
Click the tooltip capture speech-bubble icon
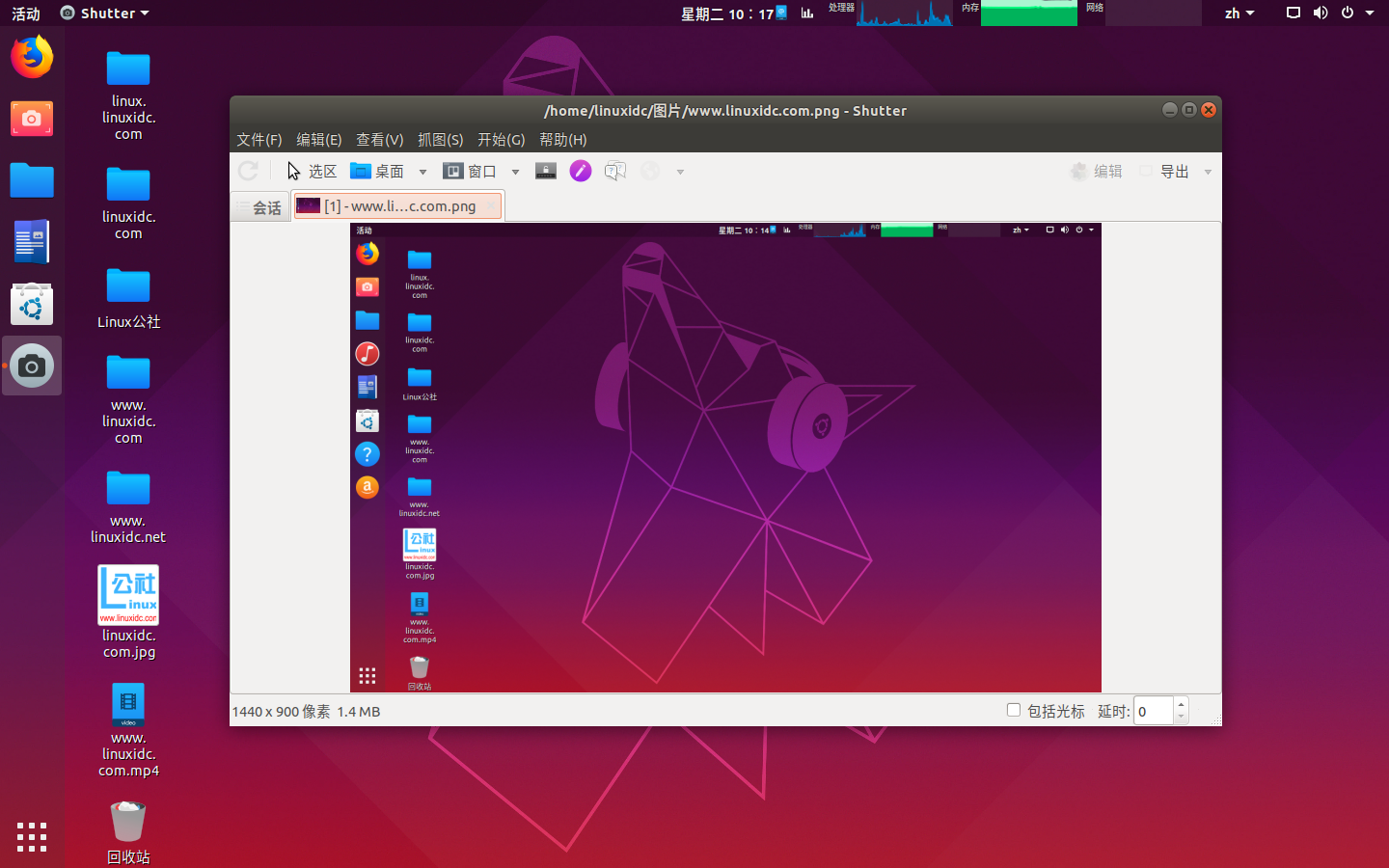point(615,171)
